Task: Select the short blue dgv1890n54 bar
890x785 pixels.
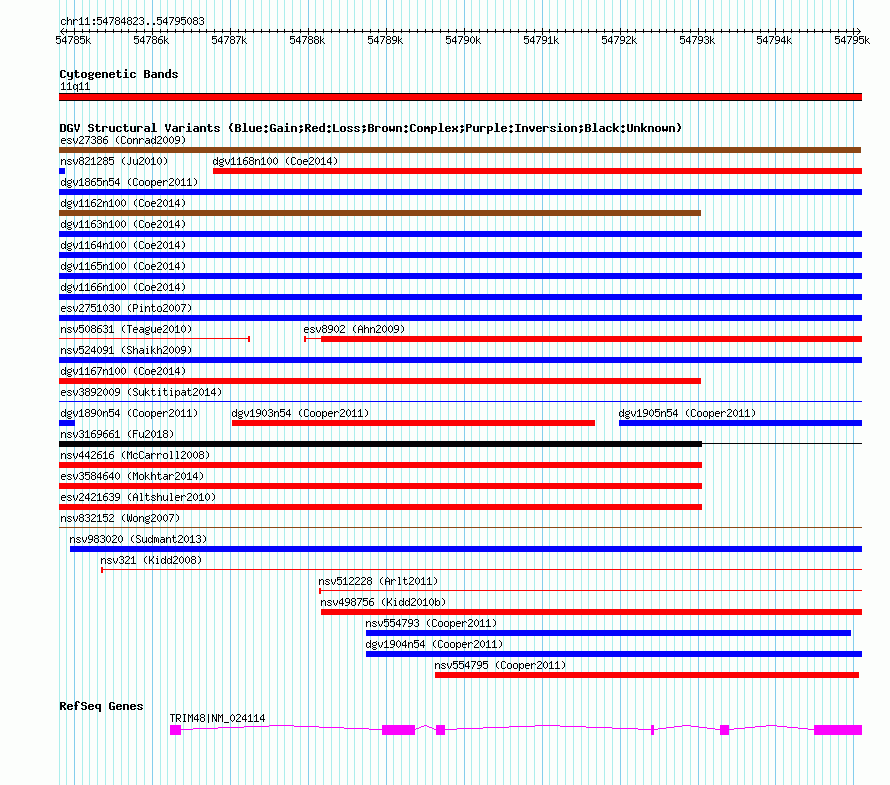Action: click(x=67, y=423)
